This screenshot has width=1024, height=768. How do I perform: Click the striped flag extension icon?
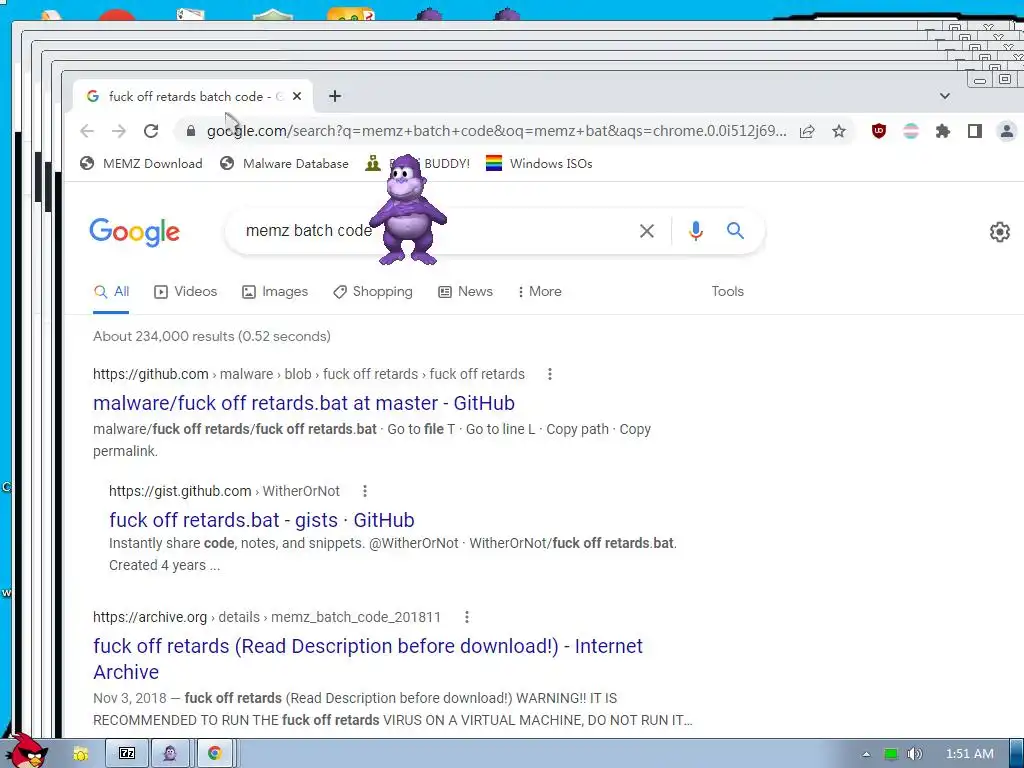[911, 131]
